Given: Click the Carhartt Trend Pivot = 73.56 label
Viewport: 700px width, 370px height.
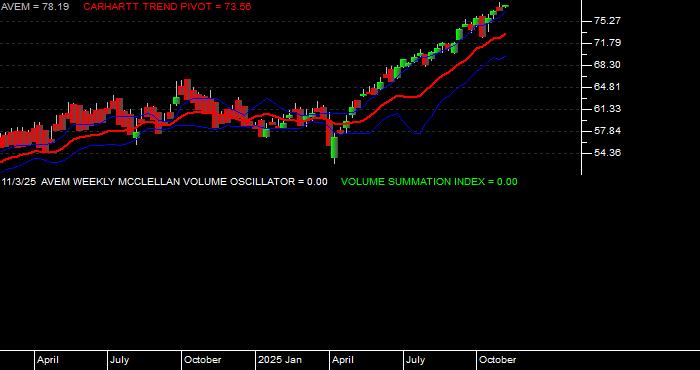Looking at the screenshot, I should click(x=167, y=7).
